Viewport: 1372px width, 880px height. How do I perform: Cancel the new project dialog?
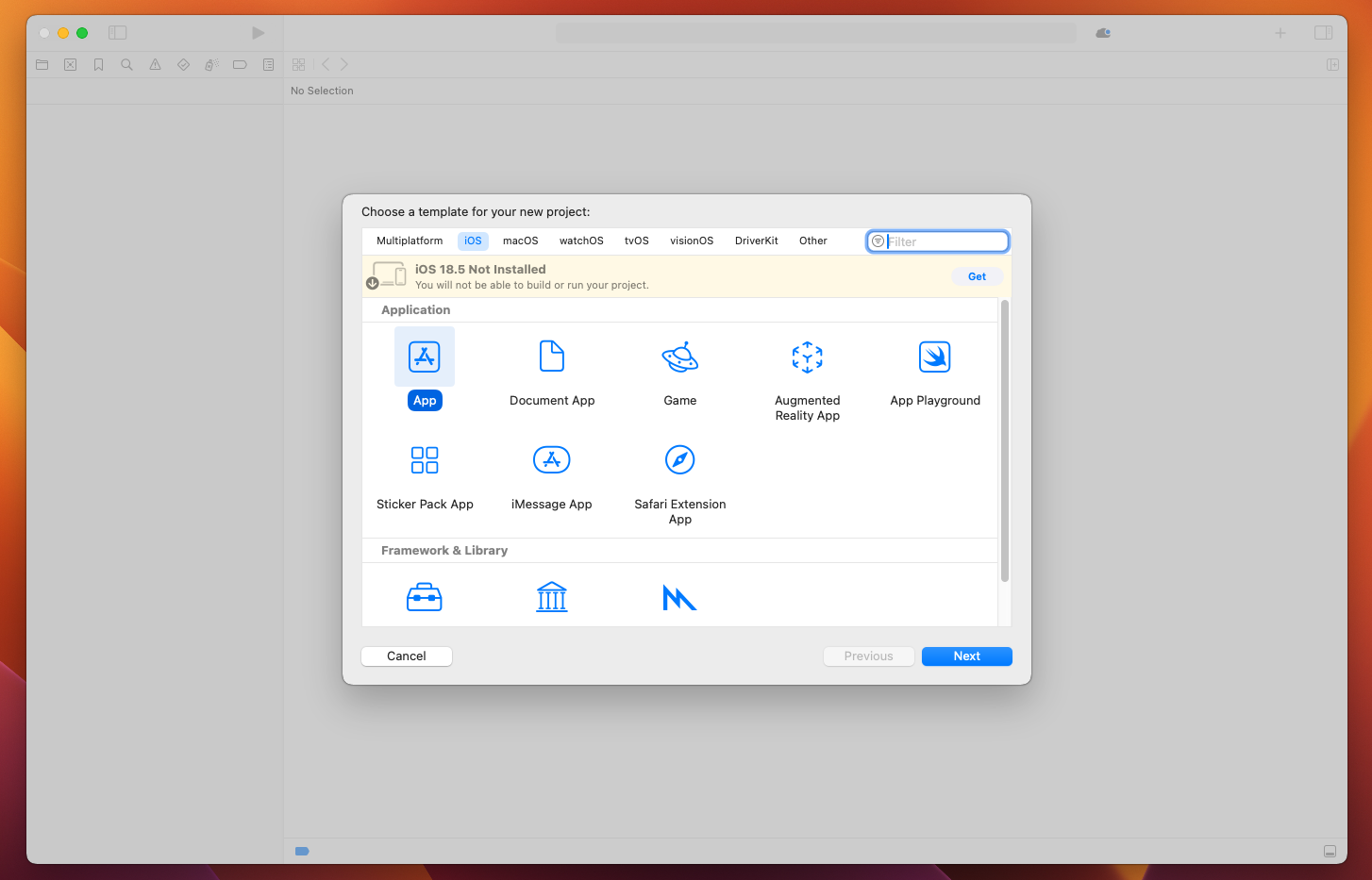coord(406,656)
